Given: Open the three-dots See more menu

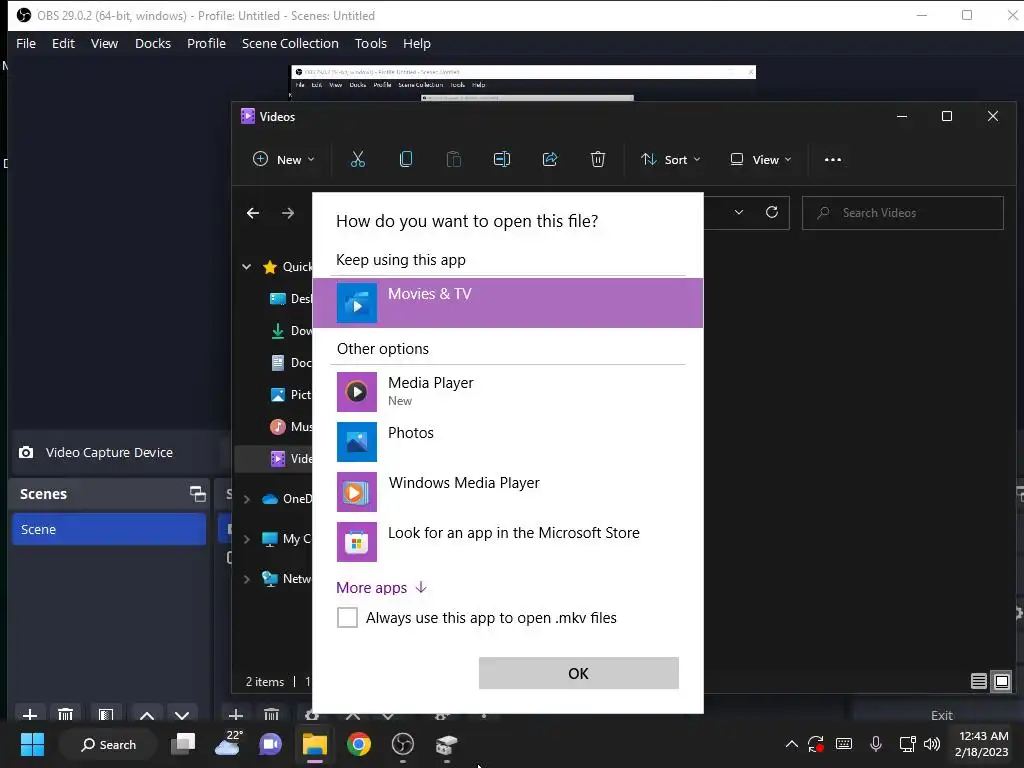Looking at the screenshot, I should click(833, 159).
